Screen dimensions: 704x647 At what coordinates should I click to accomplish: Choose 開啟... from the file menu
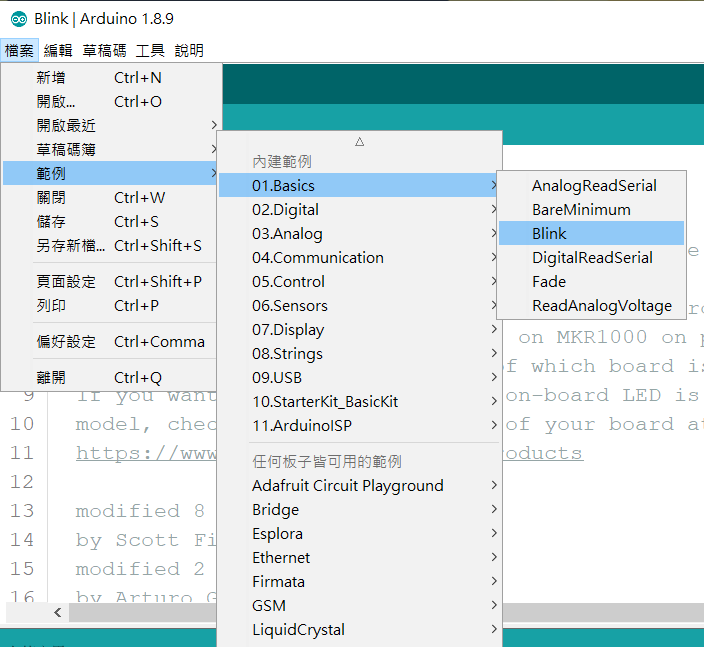pyautogui.click(x=110, y=101)
